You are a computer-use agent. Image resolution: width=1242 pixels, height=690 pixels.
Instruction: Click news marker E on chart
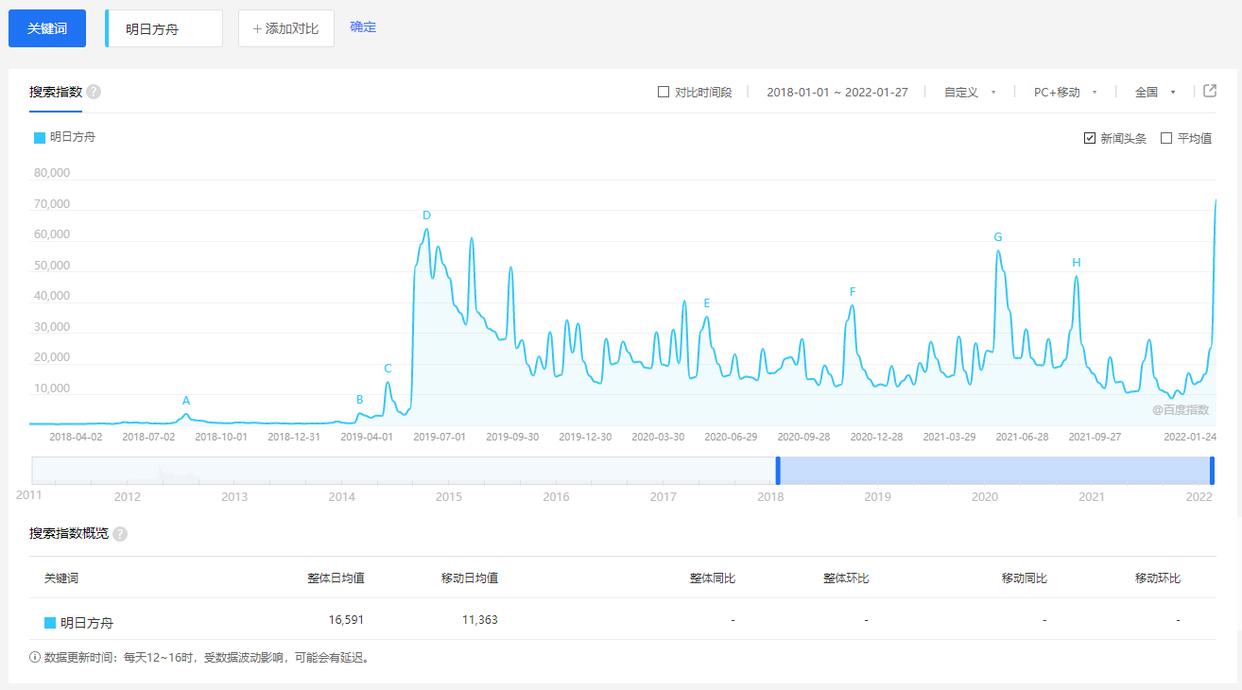coord(707,303)
